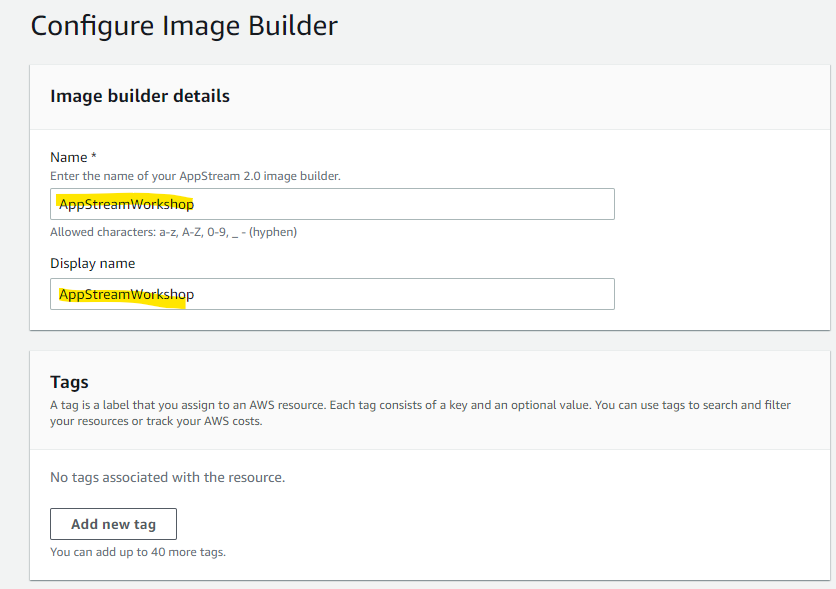836x589 pixels.
Task: Click the 'Configure Image Builder' page heading
Action: pyautogui.click(x=184, y=27)
